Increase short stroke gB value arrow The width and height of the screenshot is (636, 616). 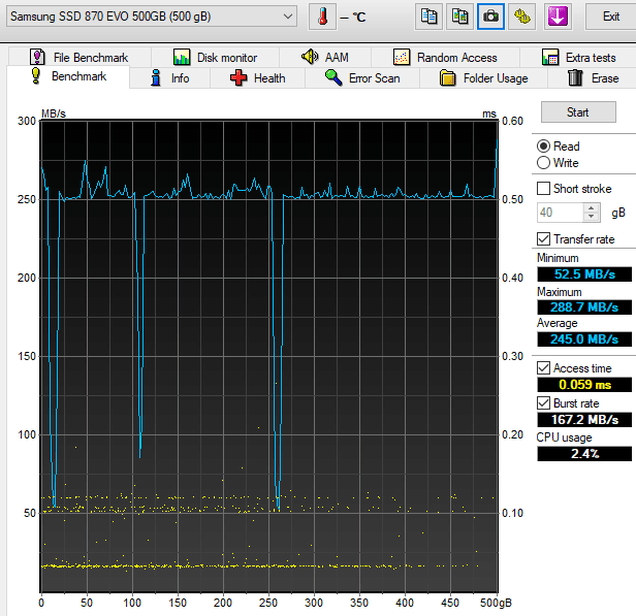point(591,208)
